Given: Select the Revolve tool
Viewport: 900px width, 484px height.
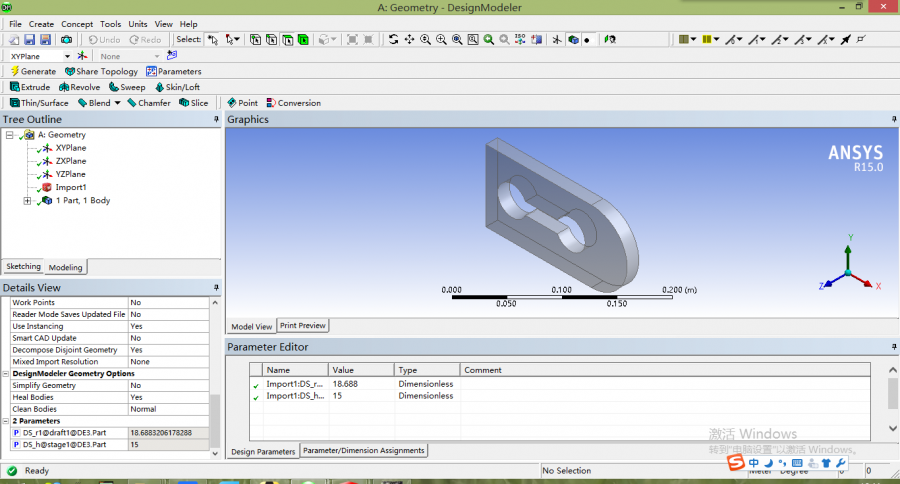Looking at the screenshot, I should [79, 87].
